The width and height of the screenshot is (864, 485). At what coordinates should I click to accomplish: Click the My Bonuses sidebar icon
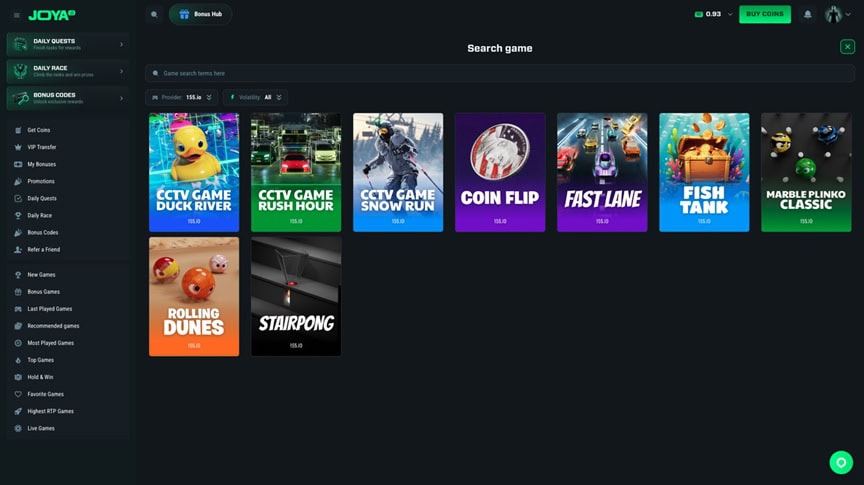18,164
